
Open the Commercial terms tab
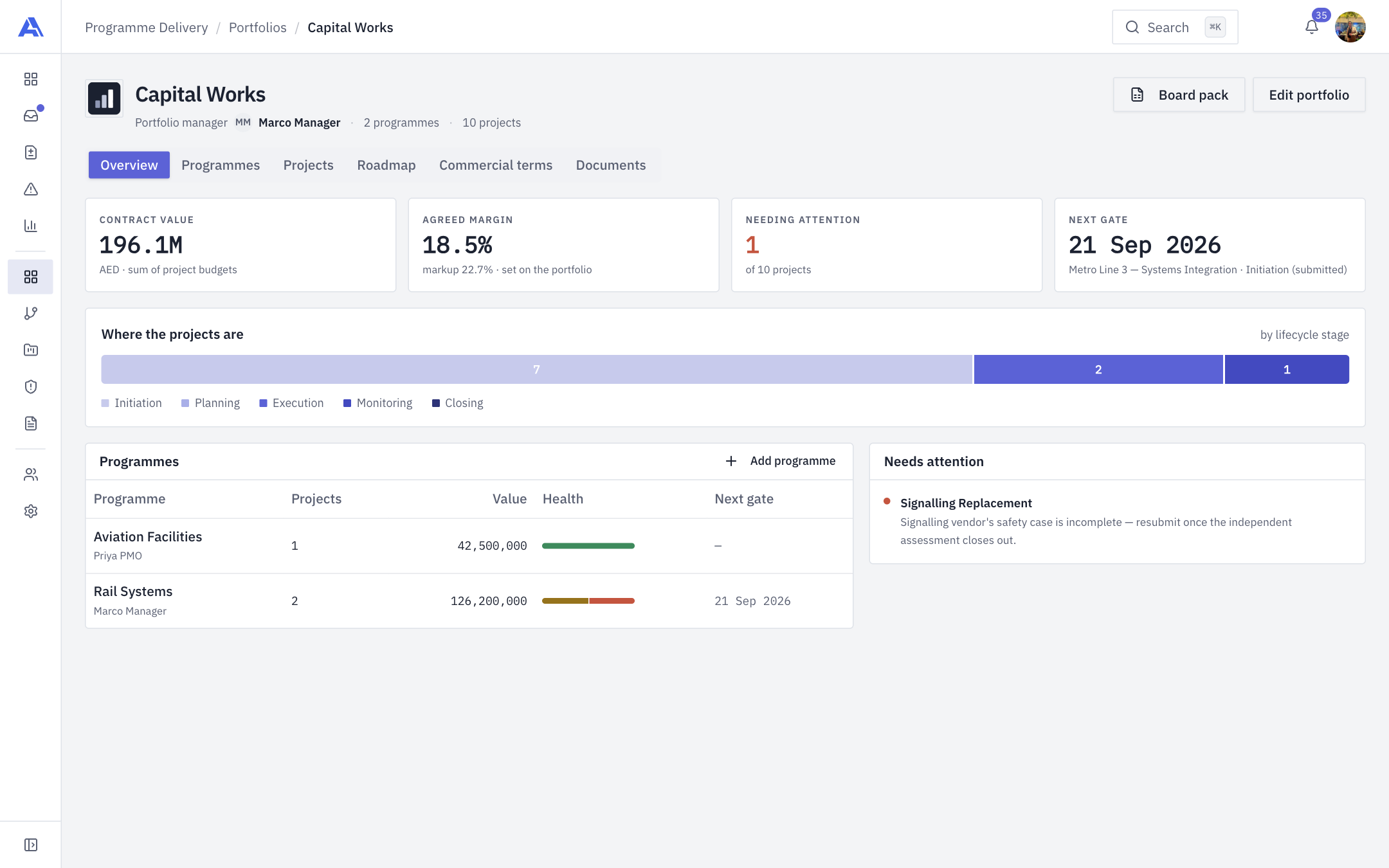(496, 165)
